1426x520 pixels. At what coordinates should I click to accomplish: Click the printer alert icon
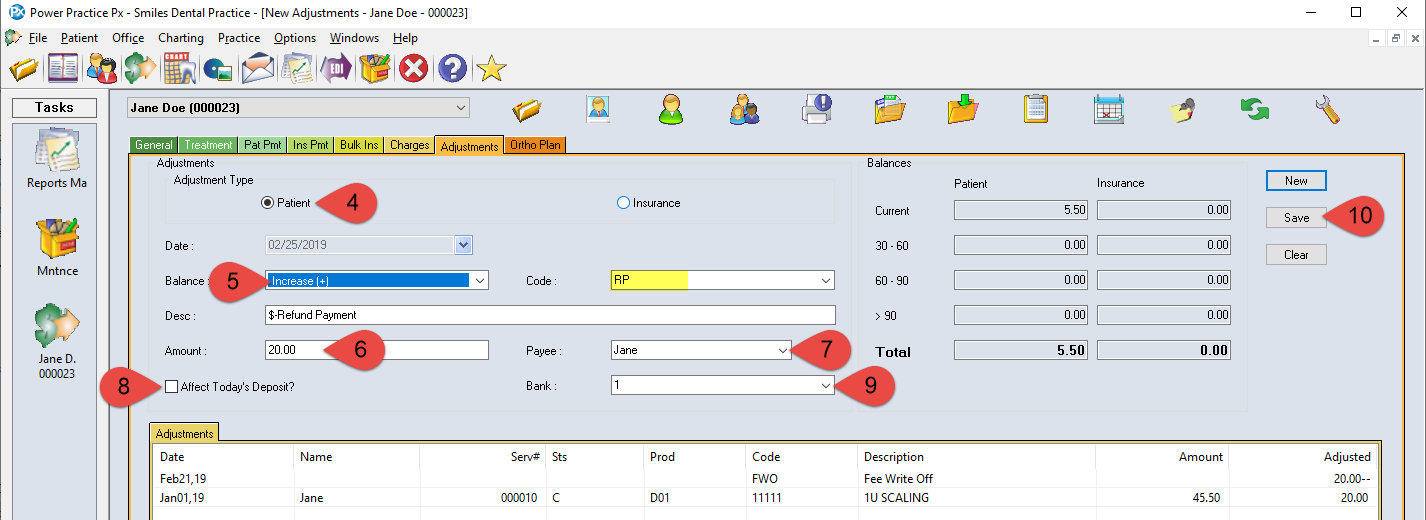click(x=817, y=109)
